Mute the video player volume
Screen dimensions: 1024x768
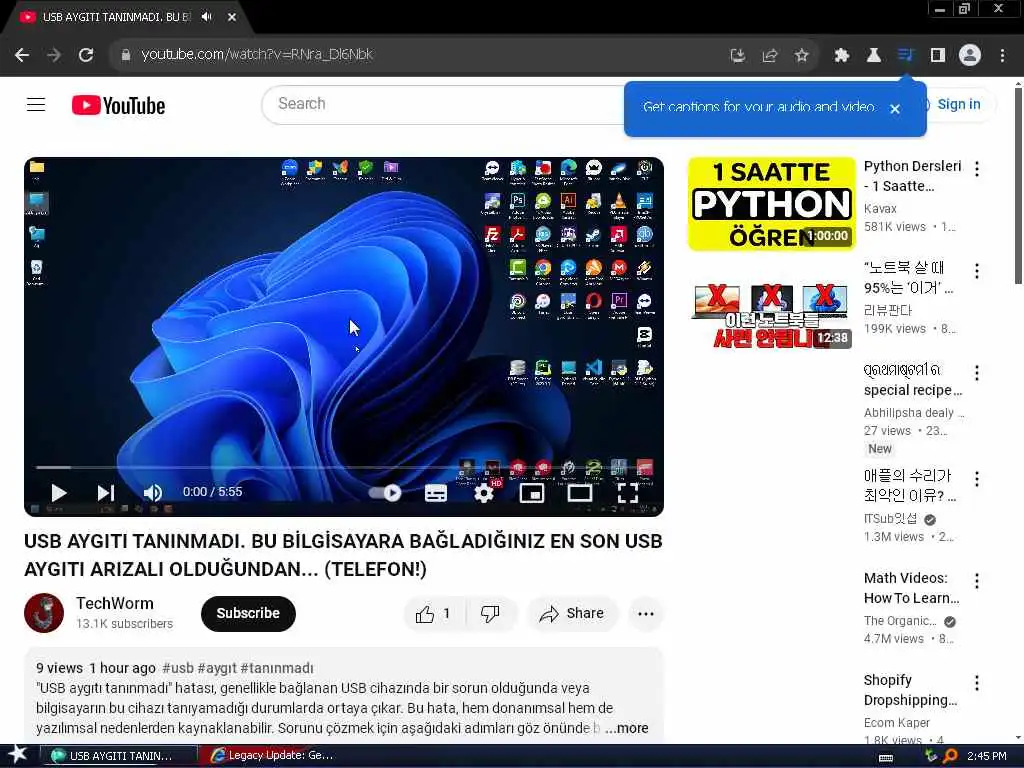[x=152, y=492]
